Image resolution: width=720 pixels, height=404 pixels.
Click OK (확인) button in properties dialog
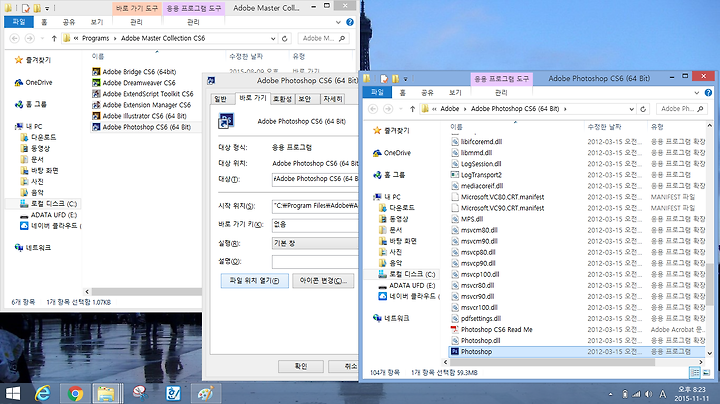click(301, 366)
